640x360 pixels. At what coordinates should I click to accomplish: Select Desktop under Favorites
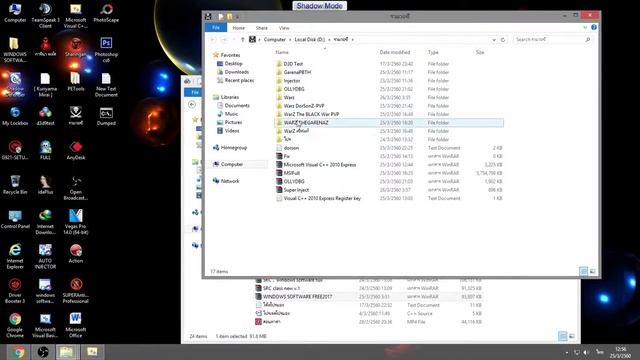(x=233, y=64)
